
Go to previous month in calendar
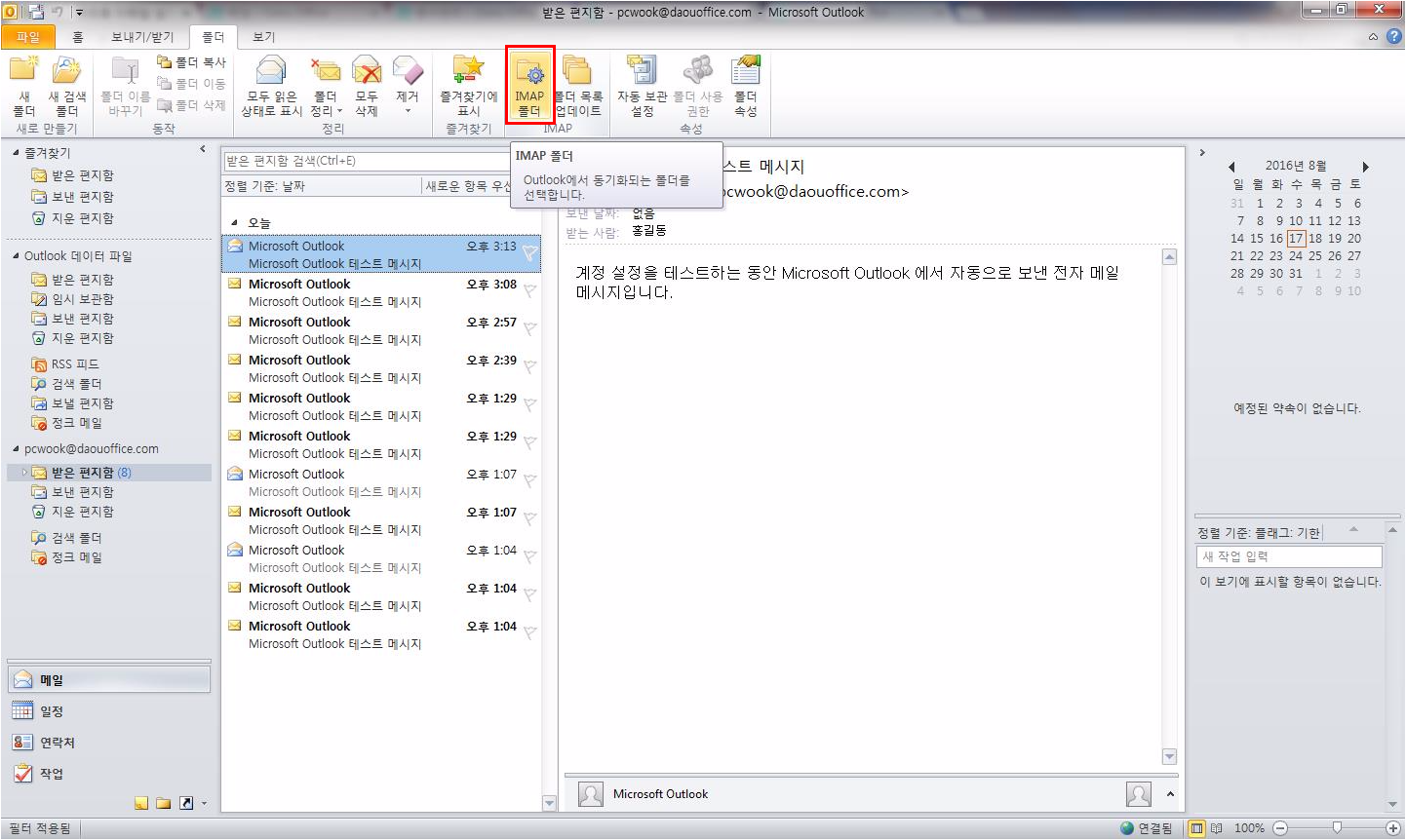[x=1231, y=167]
